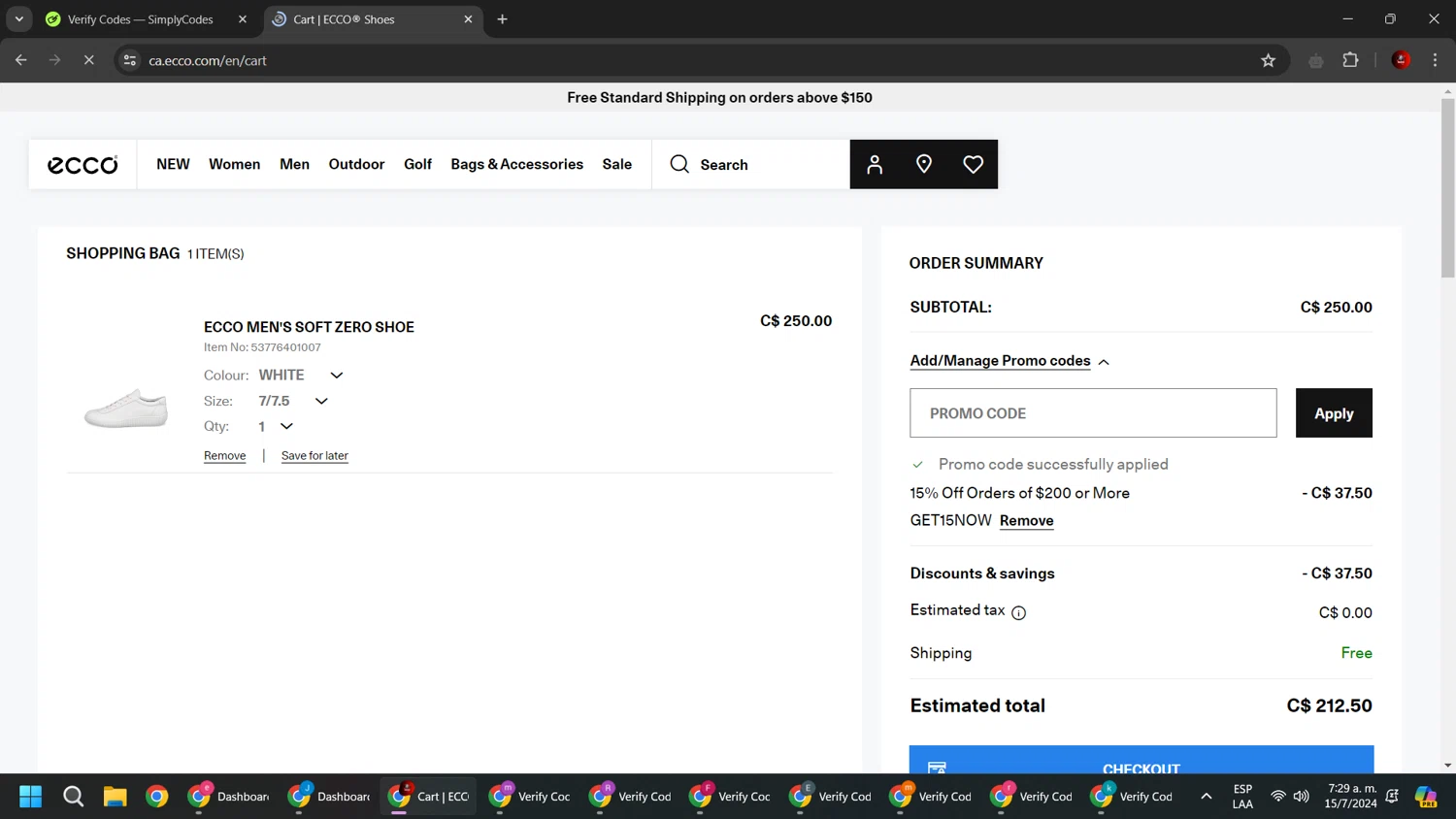
Task: Open the Wi-Fi network tray icon
Action: pos(1278,797)
